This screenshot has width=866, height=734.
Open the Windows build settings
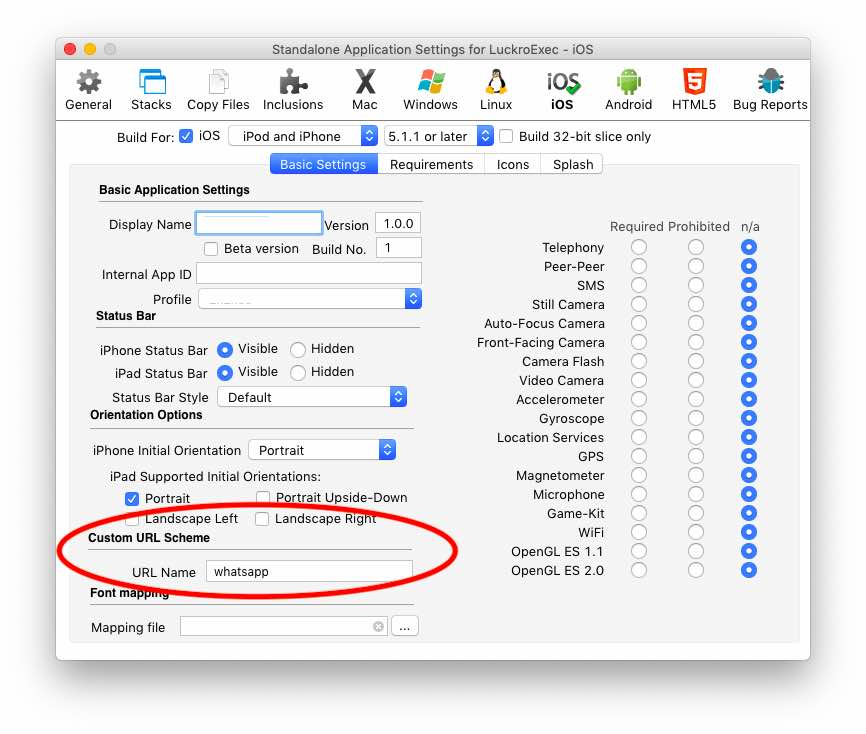tap(430, 89)
